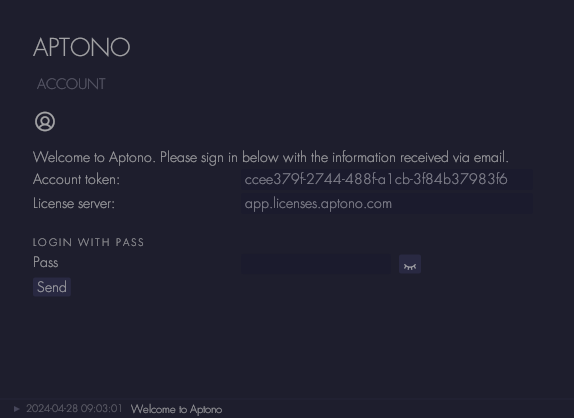Image resolution: width=574 pixels, height=418 pixels.
Task: Click the License server label
Action: 74,204
